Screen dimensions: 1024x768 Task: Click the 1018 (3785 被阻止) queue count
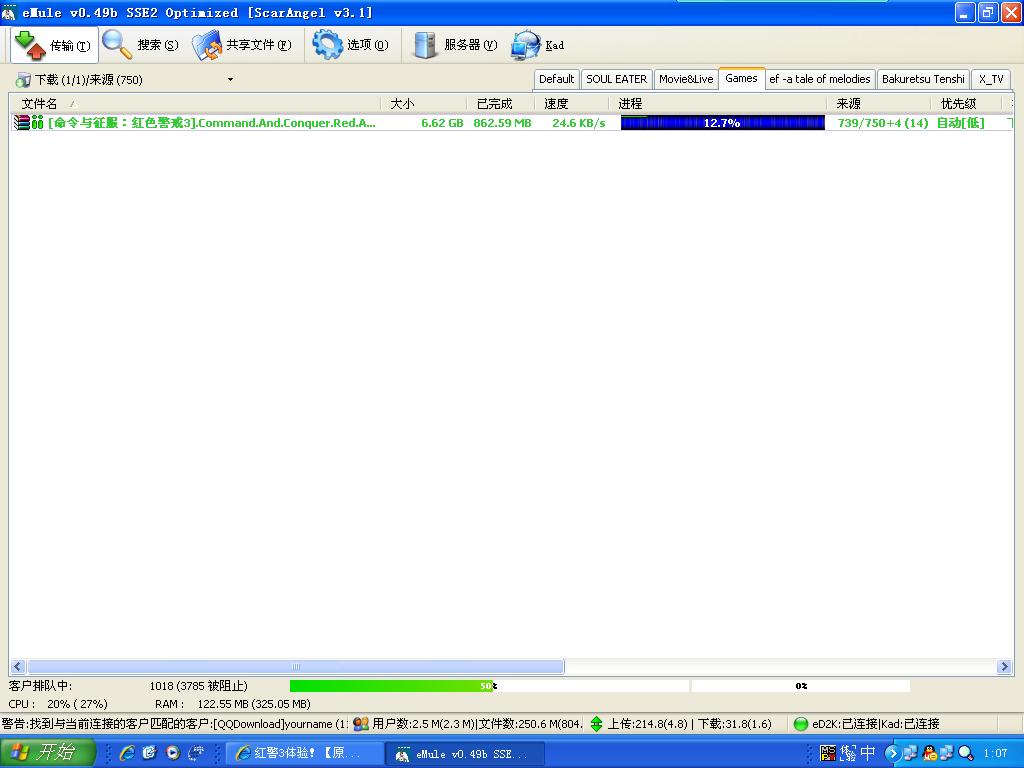click(x=199, y=686)
